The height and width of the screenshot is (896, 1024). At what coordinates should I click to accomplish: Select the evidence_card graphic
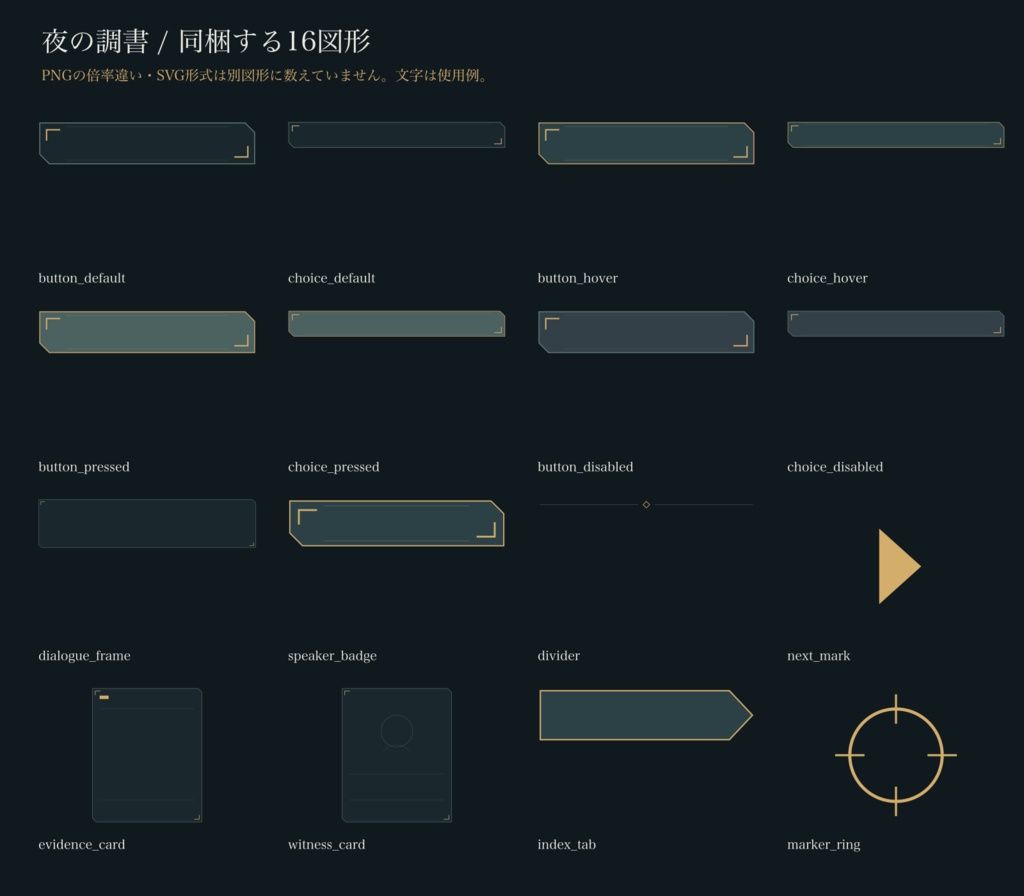pos(147,755)
